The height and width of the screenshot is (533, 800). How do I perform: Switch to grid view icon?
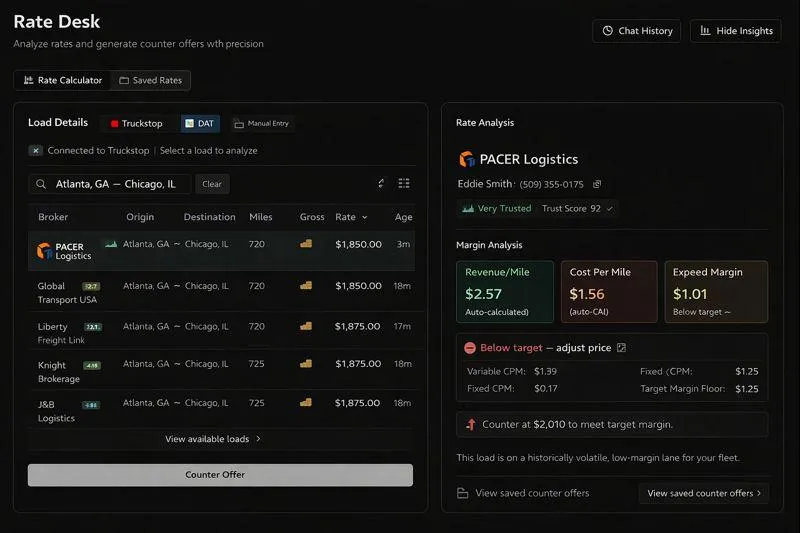tap(404, 183)
